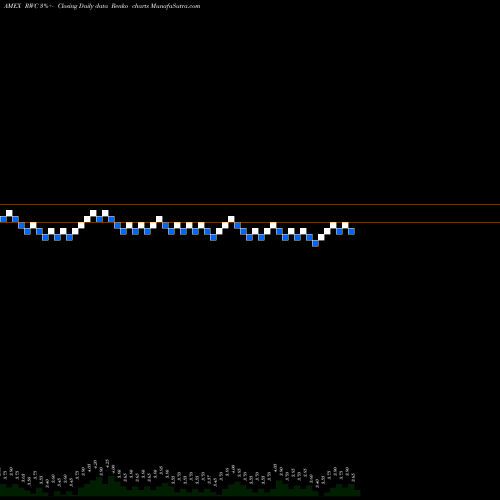Select the lowest blue Renko brick
The image size is (500, 500).
tap(315, 243)
